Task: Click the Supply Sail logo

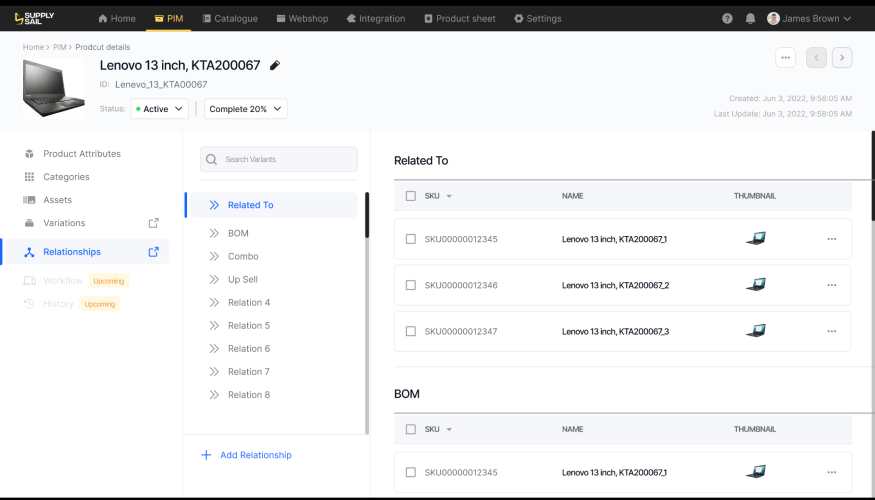Action: 34,18
